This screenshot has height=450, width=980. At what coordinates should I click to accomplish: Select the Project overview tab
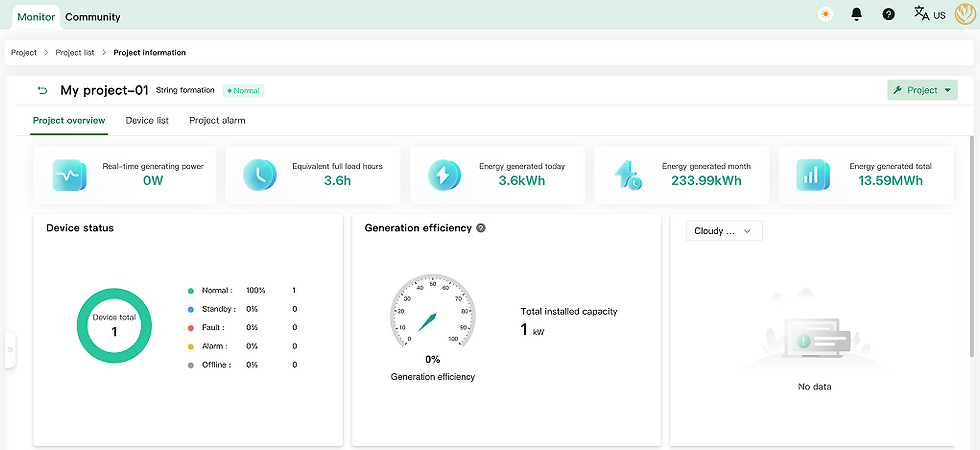(x=69, y=121)
